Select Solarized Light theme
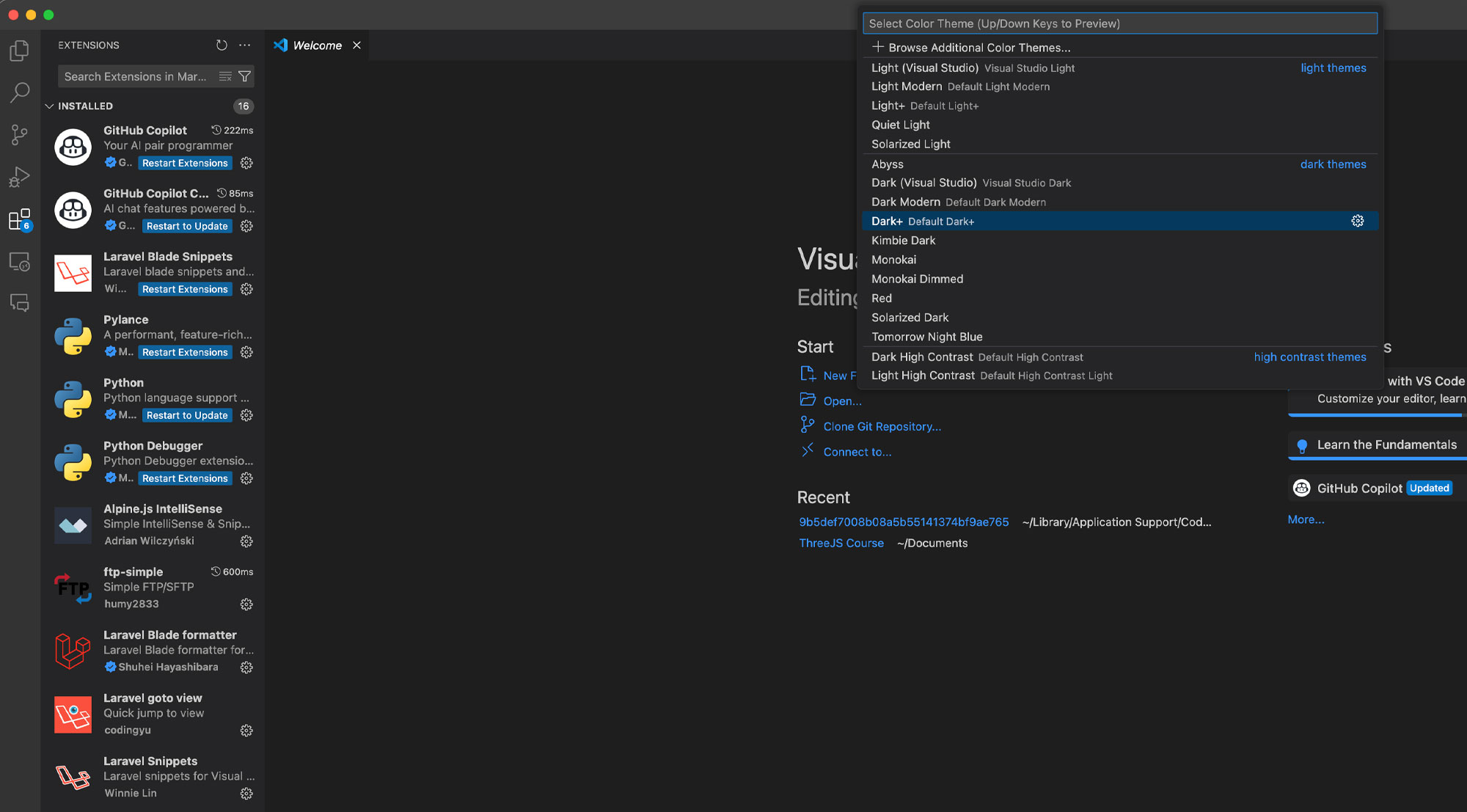This screenshot has width=1467, height=812. [x=1120, y=144]
